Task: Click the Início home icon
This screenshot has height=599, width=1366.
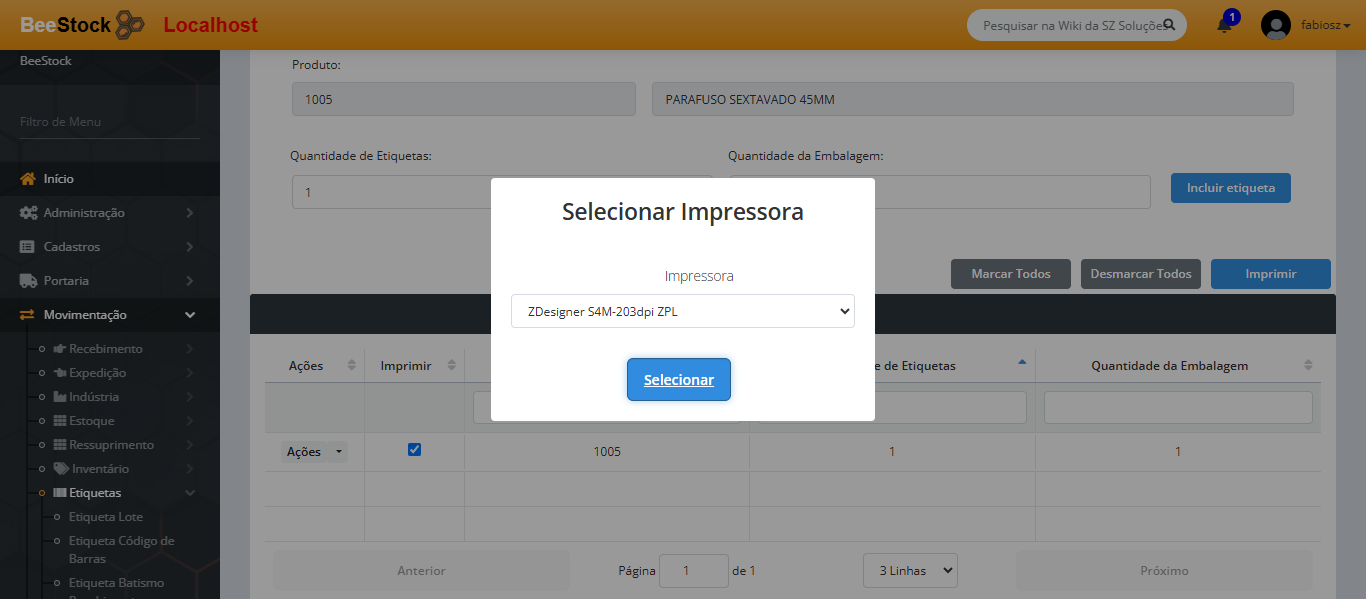Action: [x=28, y=179]
